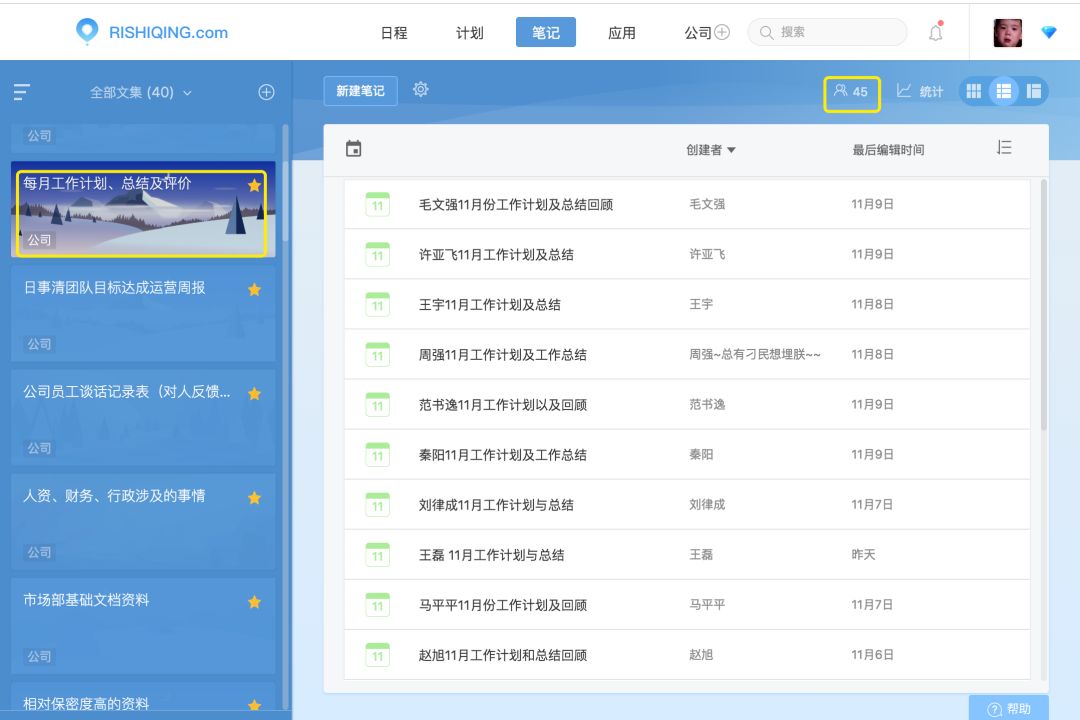Open the settings gear next to 新建笔记
Viewport: 1080px width, 720px height.
coord(420,89)
